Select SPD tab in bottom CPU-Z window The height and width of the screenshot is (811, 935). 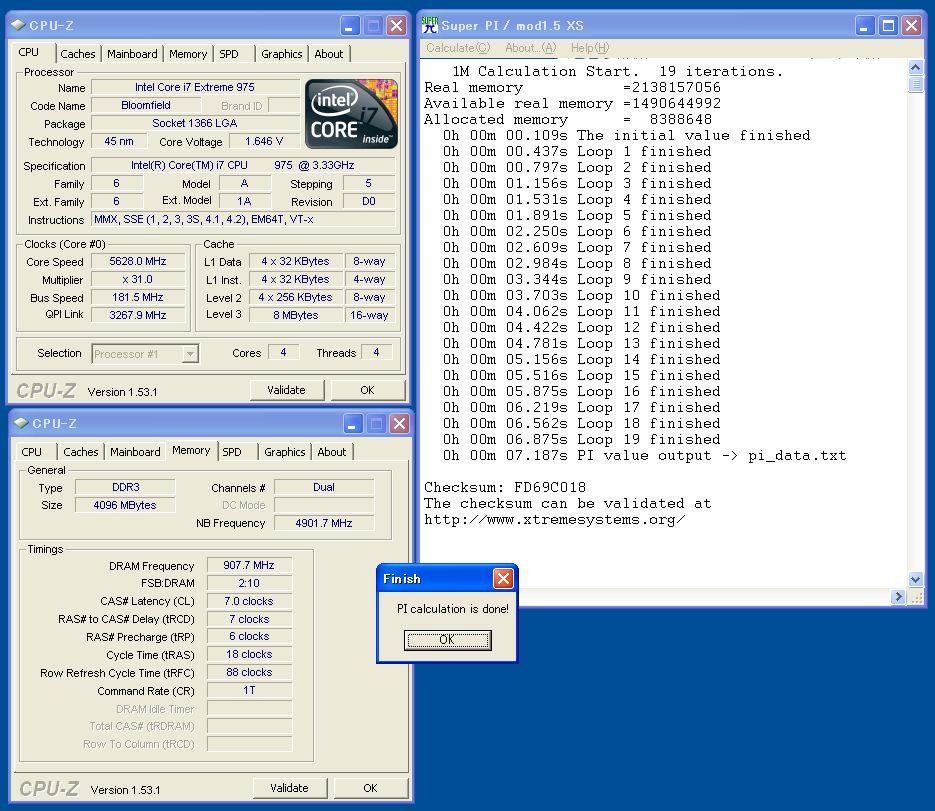[x=232, y=452]
